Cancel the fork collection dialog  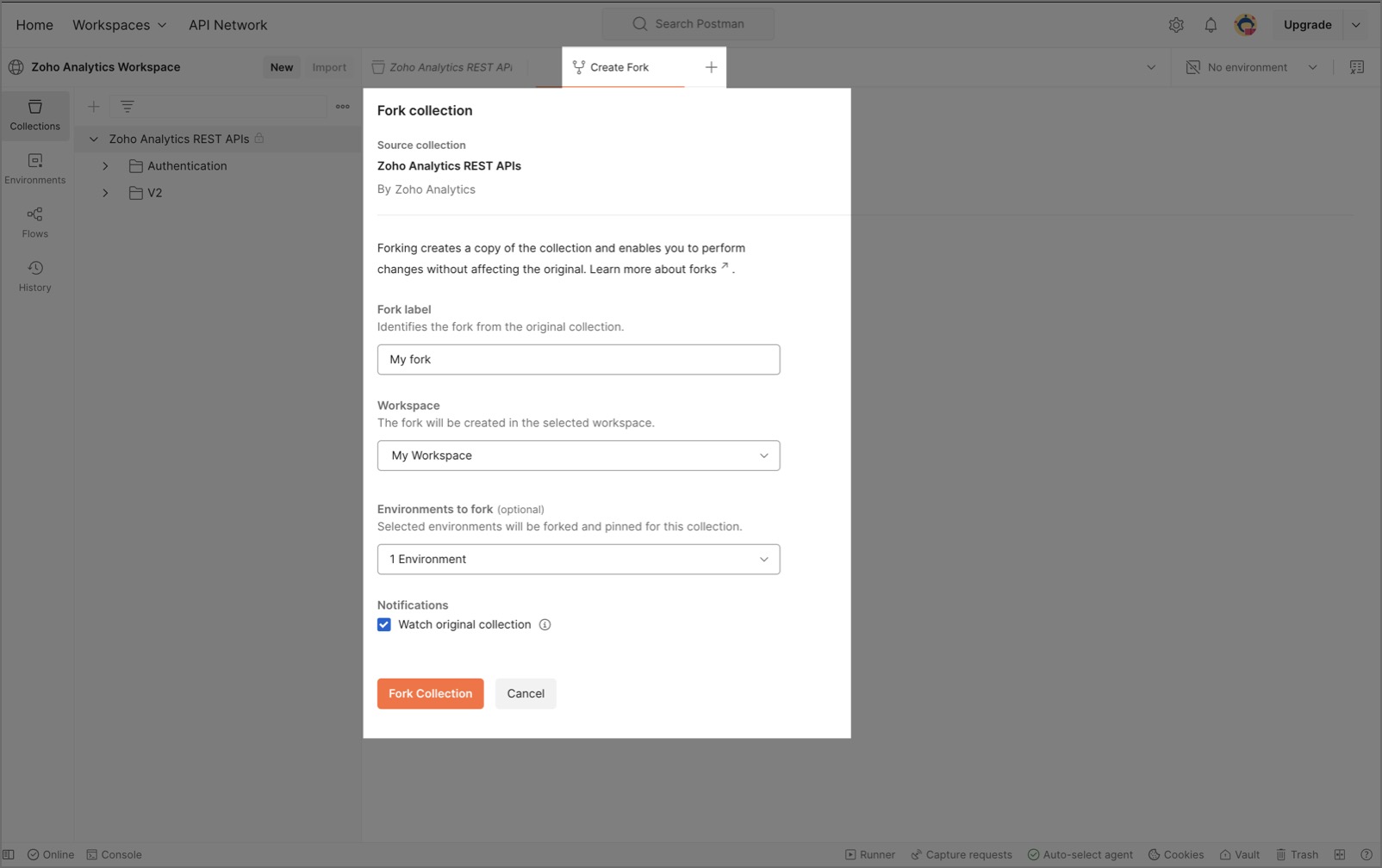(526, 694)
